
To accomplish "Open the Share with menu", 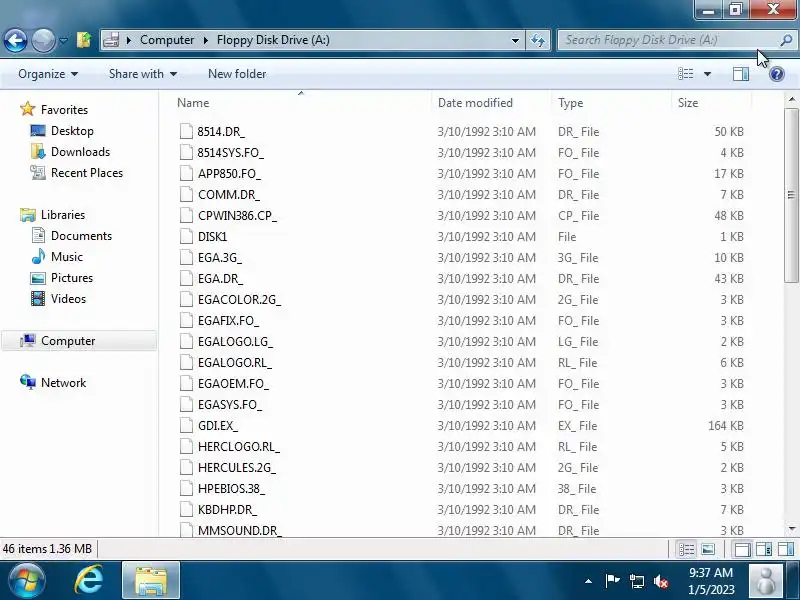I will click(143, 74).
